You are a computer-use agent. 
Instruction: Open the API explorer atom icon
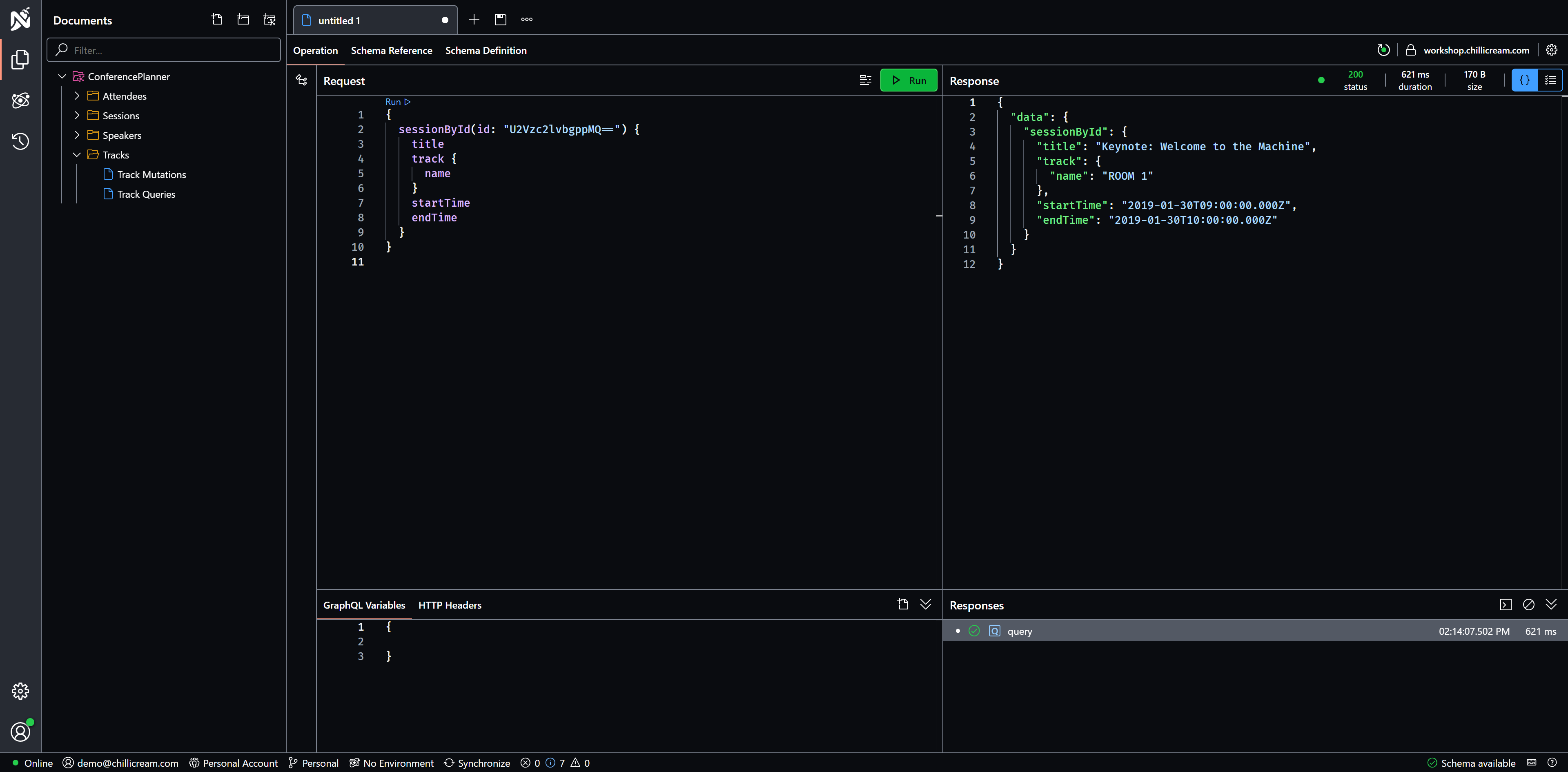point(20,100)
